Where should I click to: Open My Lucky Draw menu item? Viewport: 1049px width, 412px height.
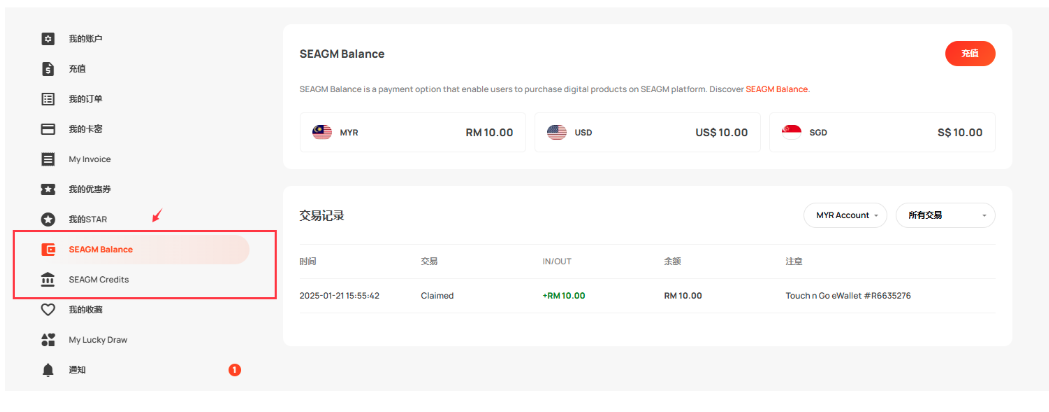97,340
